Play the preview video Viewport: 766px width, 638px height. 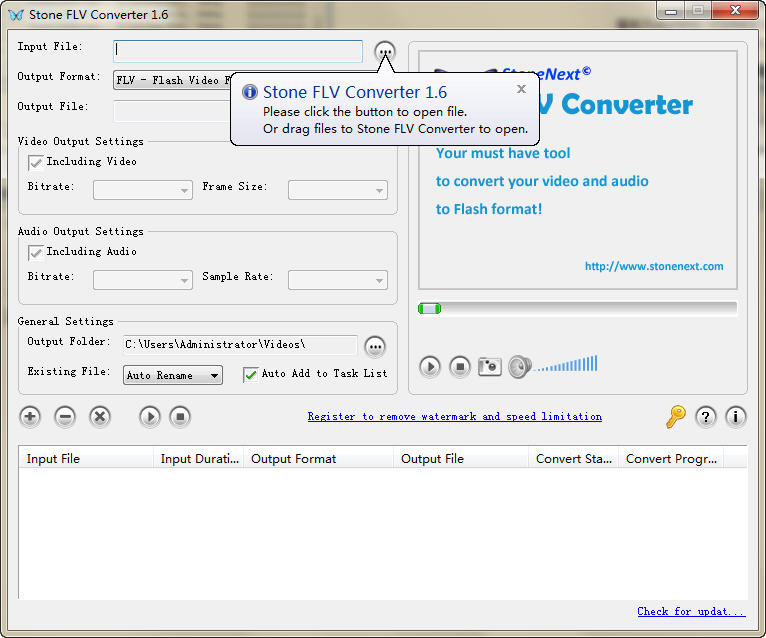click(x=430, y=367)
